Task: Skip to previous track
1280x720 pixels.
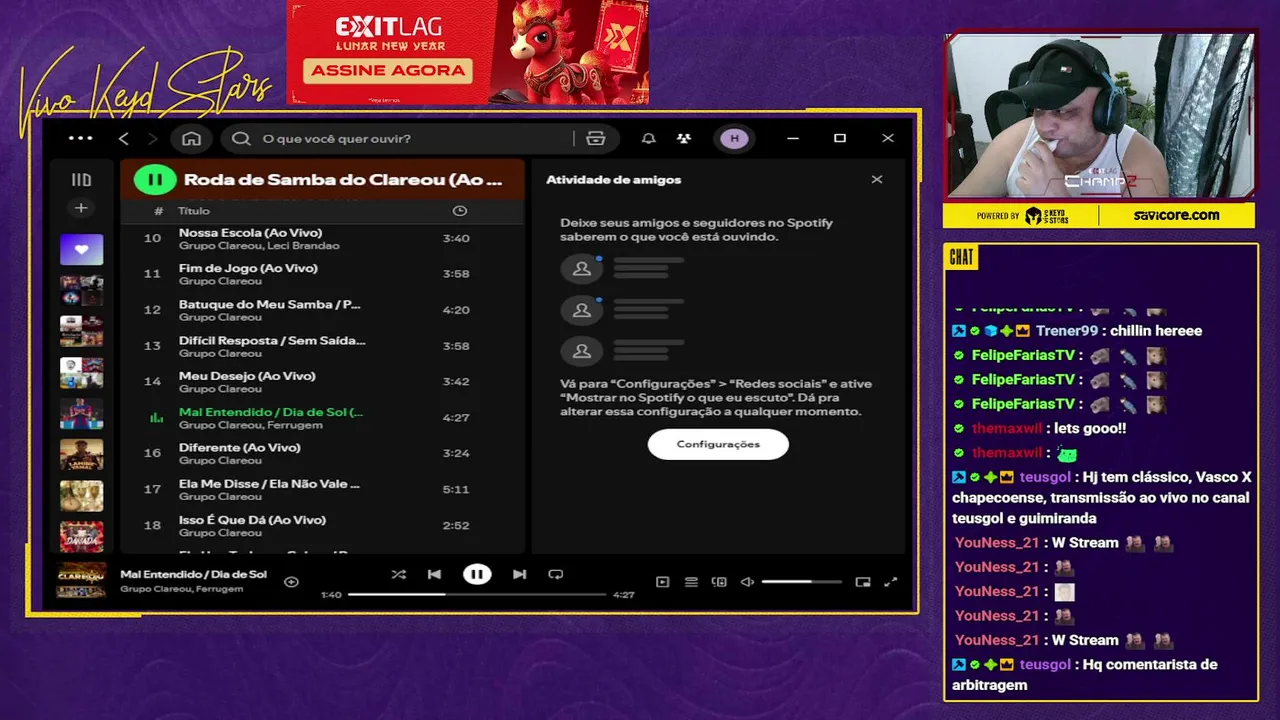Action: [x=434, y=574]
